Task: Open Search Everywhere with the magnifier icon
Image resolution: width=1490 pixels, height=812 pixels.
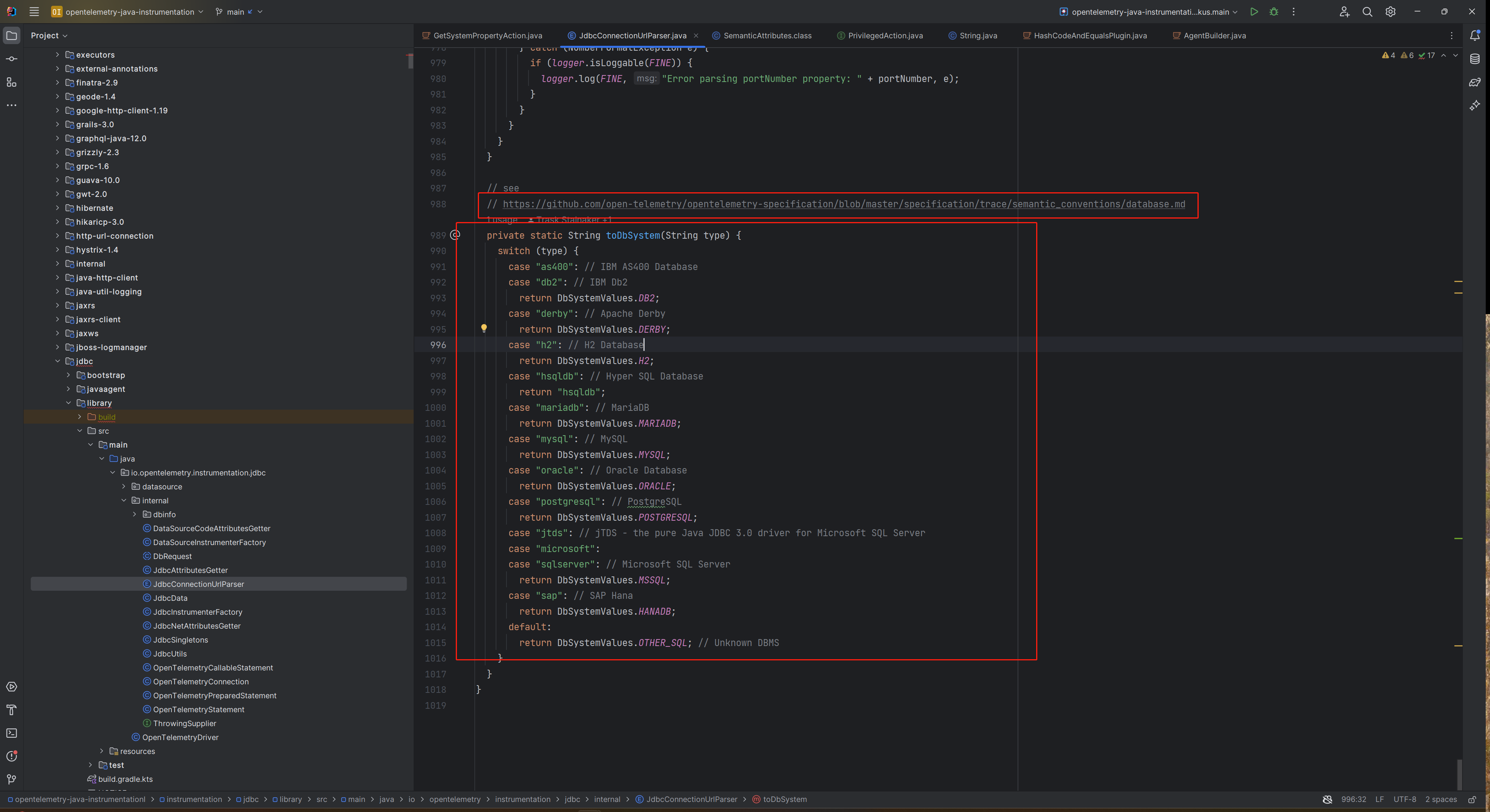Action: pos(1367,12)
